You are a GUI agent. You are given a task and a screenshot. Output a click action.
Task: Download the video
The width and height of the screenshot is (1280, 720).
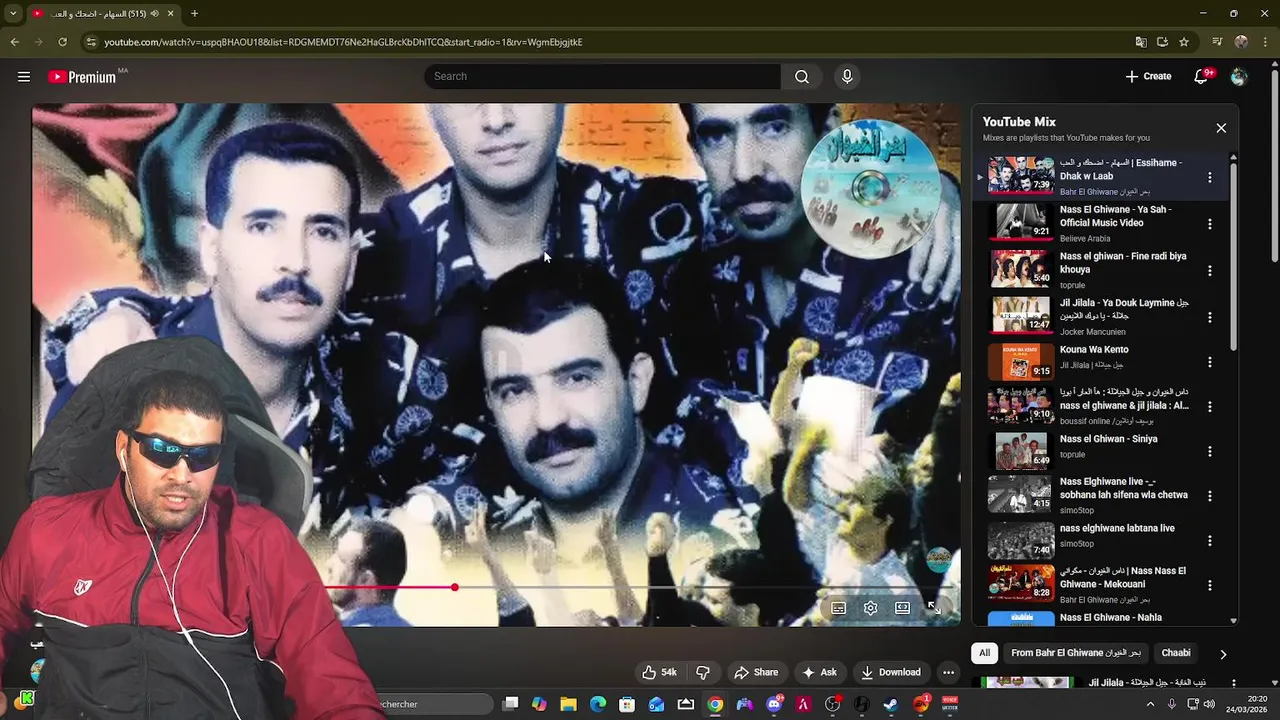pos(891,672)
